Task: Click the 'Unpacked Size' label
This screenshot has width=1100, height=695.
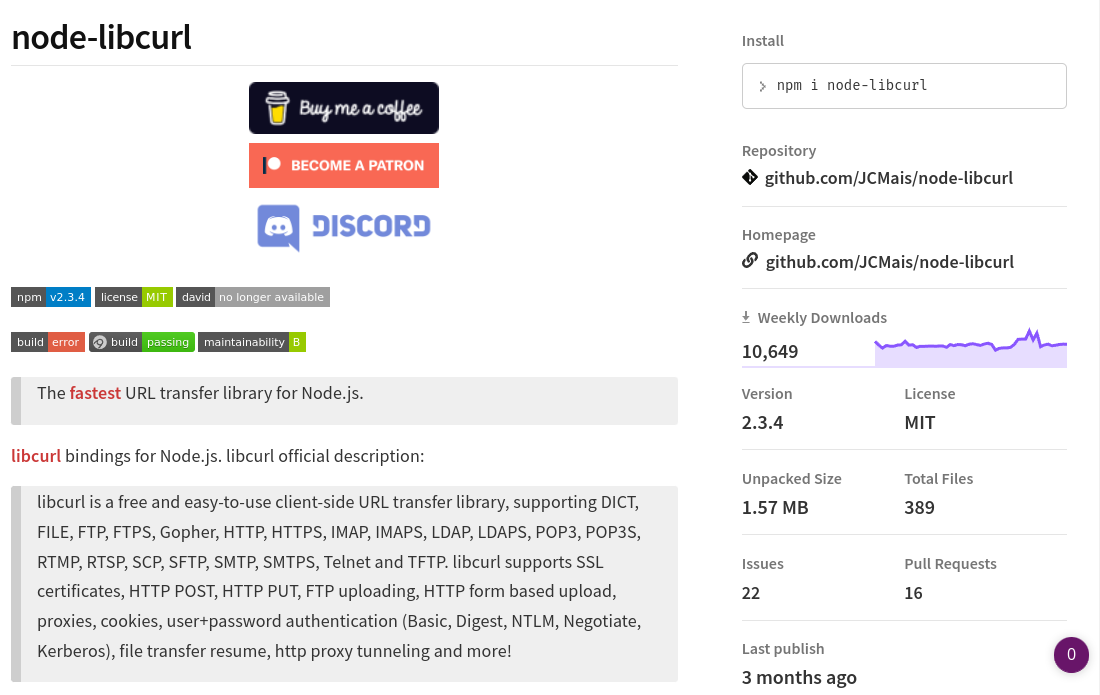Action: 791,479
